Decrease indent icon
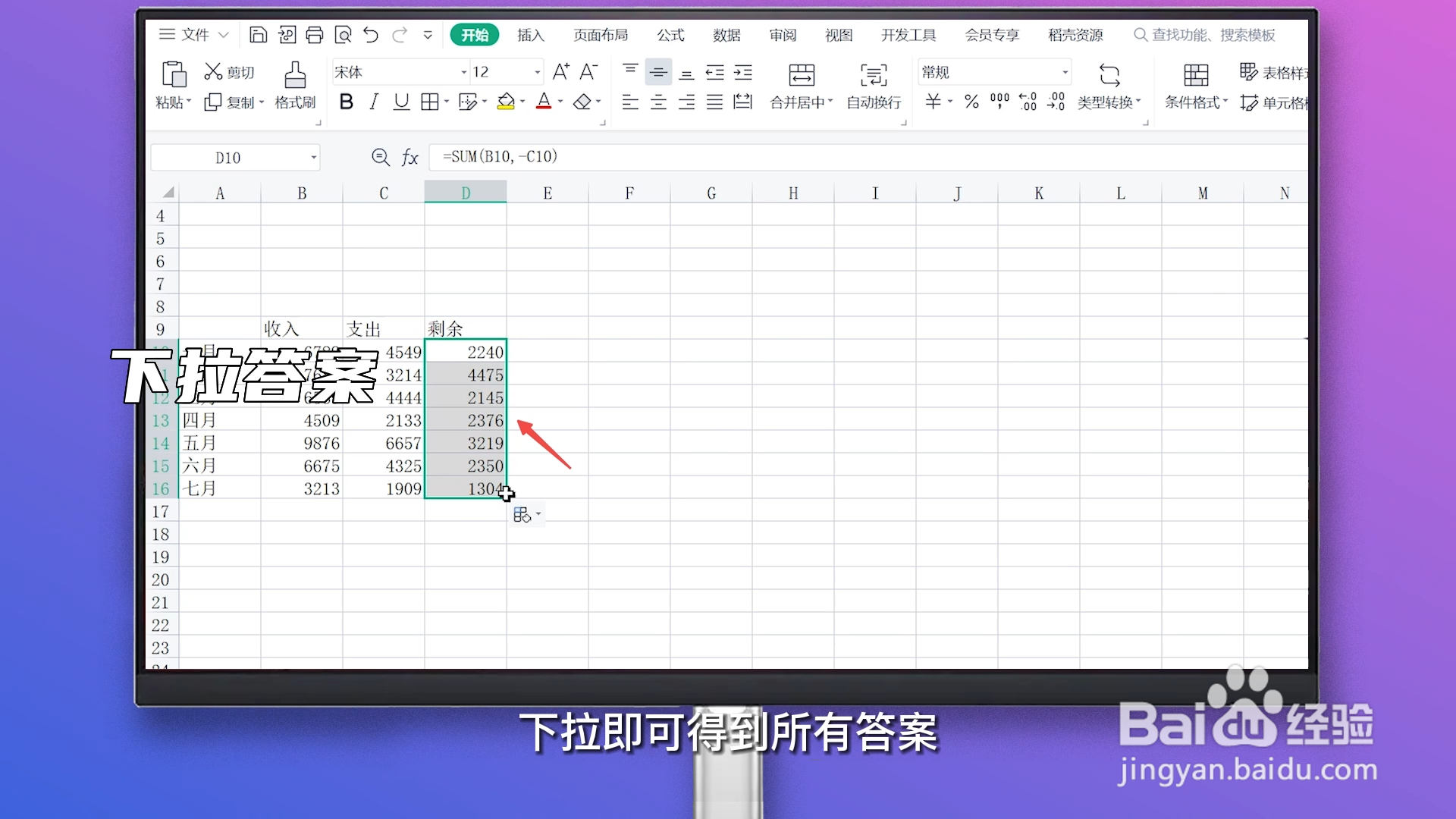Image resolution: width=1456 pixels, height=819 pixels. point(715,72)
